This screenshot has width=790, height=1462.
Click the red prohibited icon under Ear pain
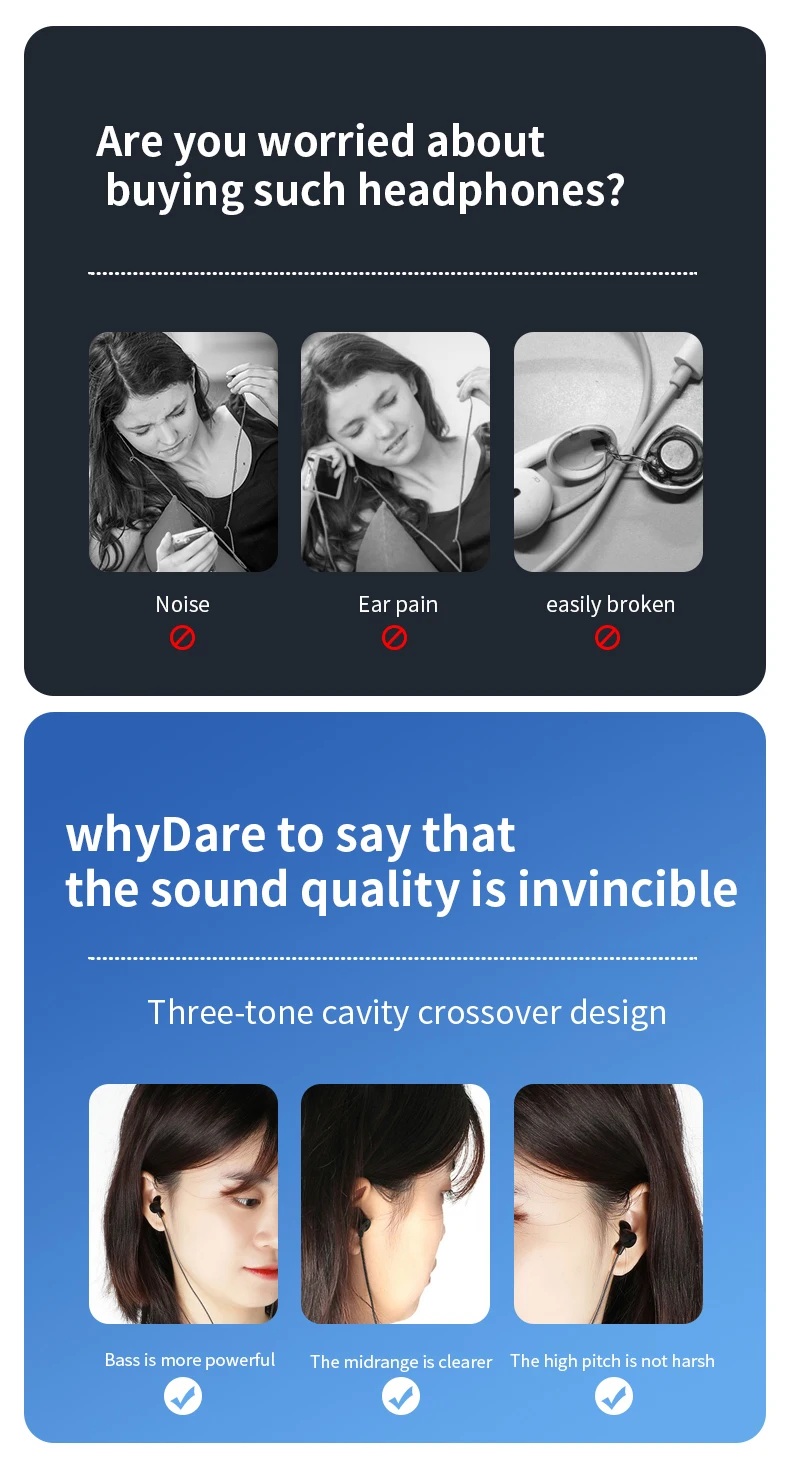click(x=395, y=637)
